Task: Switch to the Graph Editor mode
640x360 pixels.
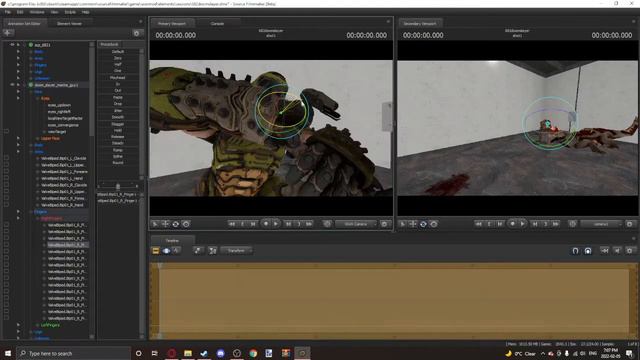Action: coord(176,251)
